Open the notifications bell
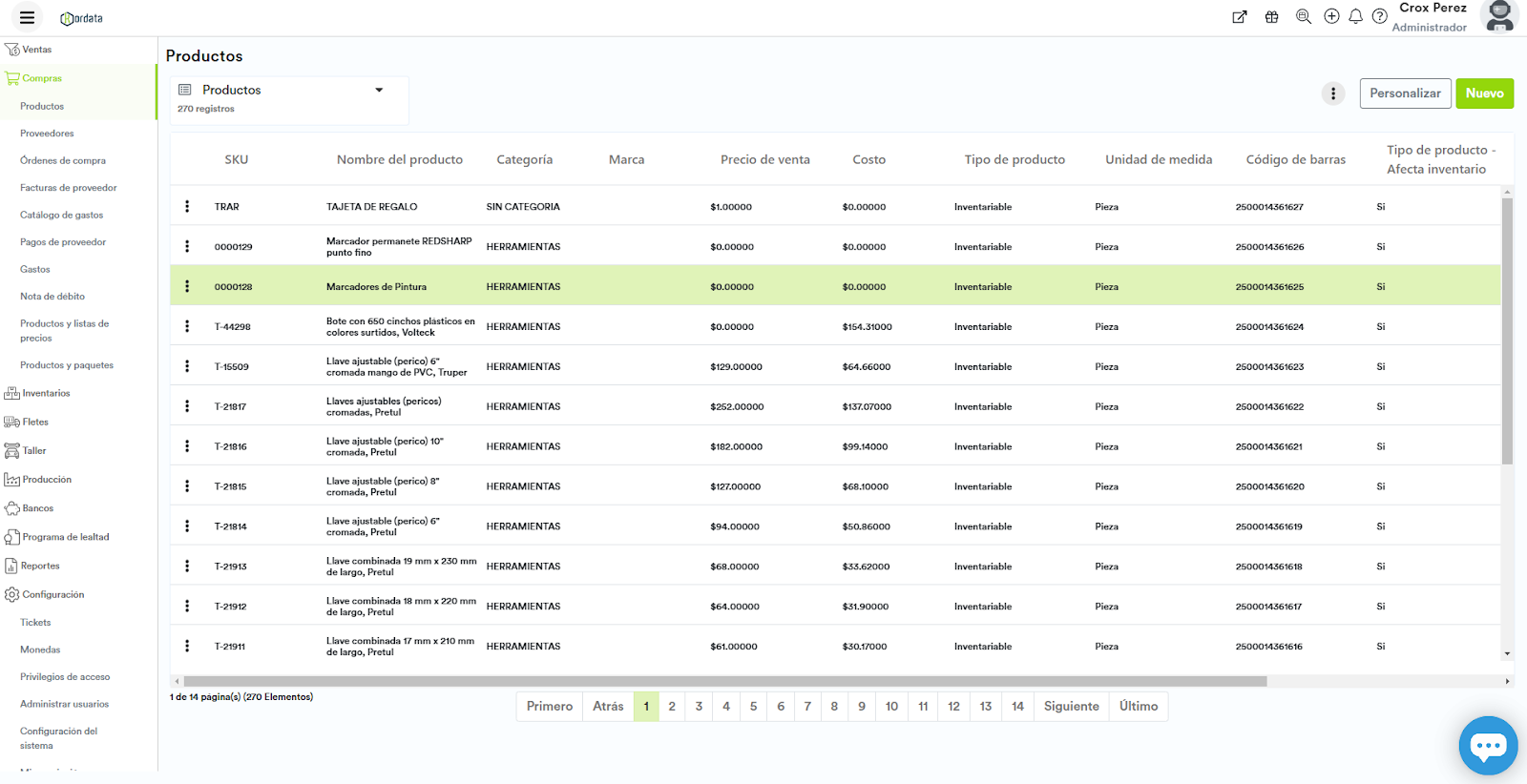The width and height of the screenshot is (1527, 784). (x=1355, y=17)
